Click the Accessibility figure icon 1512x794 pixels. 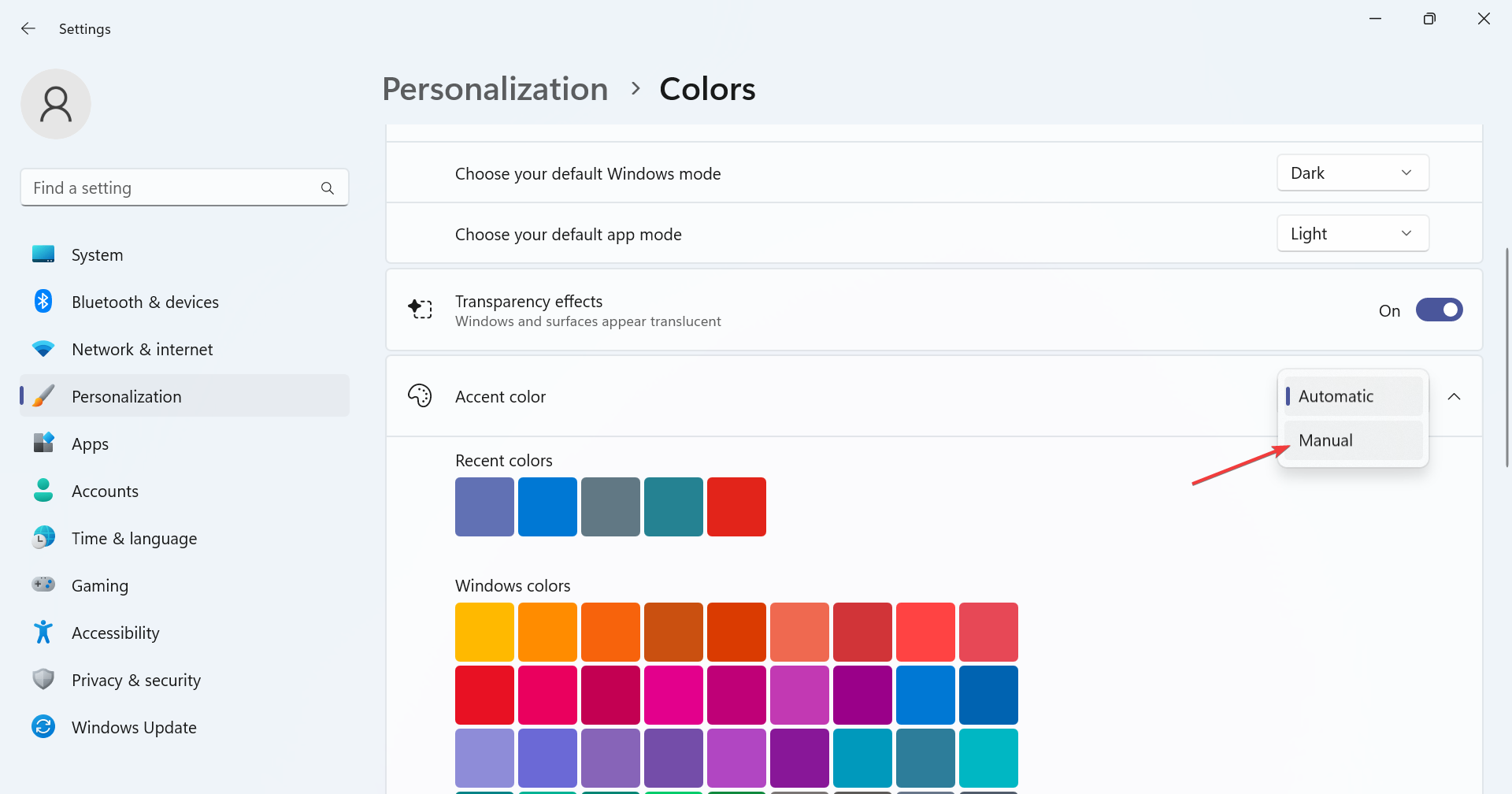pyautogui.click(x=43, y=633)
